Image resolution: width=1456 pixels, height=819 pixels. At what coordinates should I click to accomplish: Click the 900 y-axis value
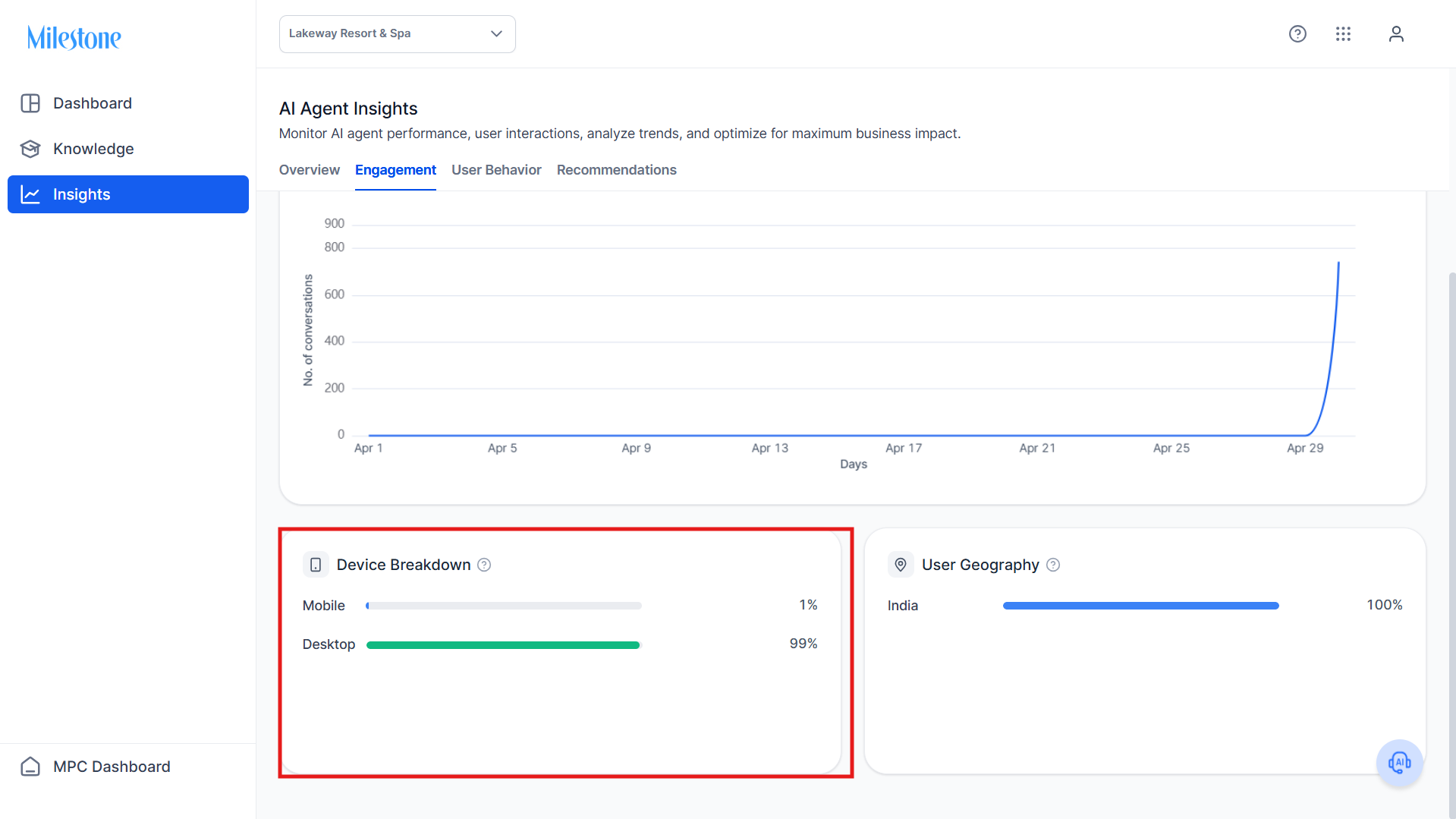pyautogui.click(x=334, y=223)
